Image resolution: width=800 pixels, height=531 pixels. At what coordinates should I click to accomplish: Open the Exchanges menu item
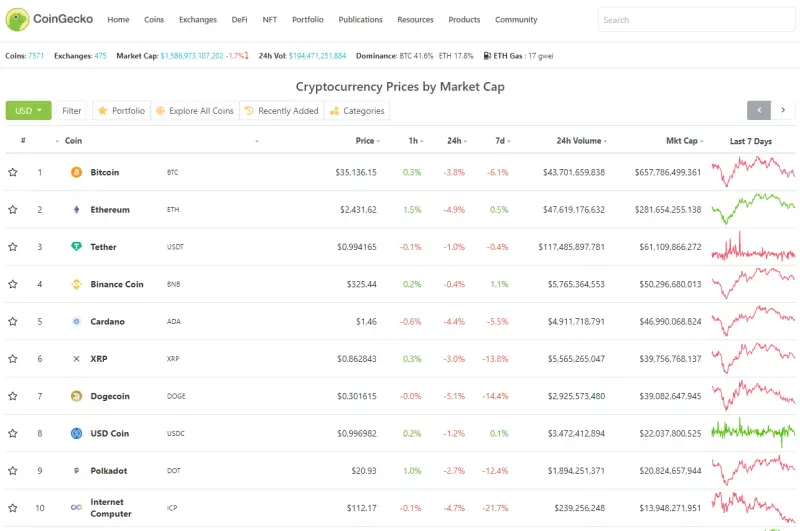(198, 19)
